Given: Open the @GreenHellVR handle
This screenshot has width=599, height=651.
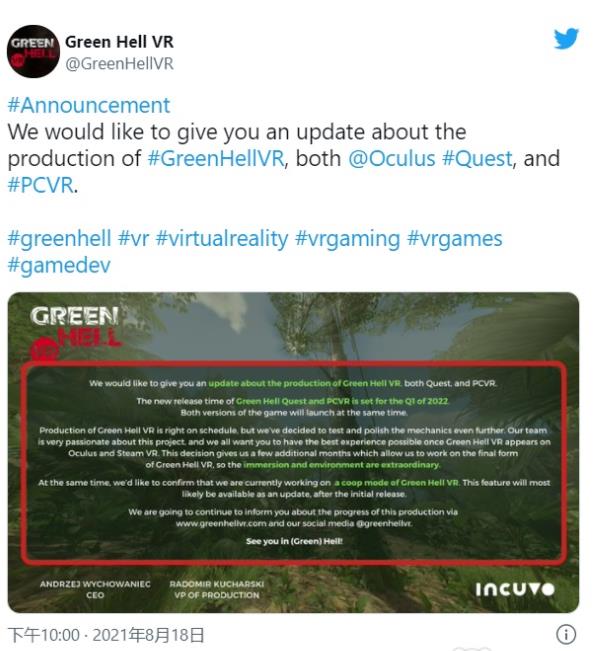Looking at the screenshot, I should point(120,64).
